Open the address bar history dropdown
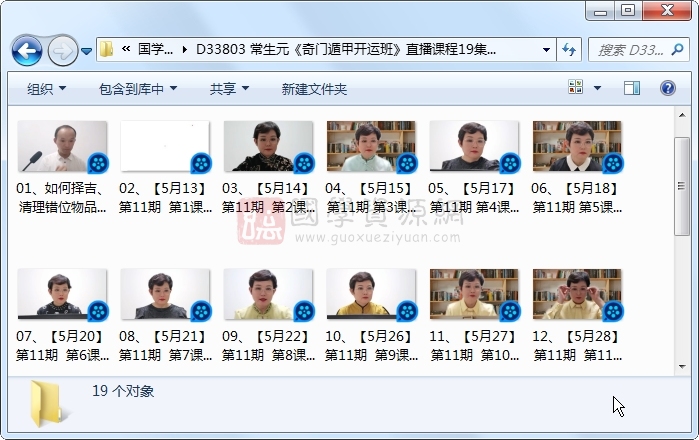 (546, 49)
